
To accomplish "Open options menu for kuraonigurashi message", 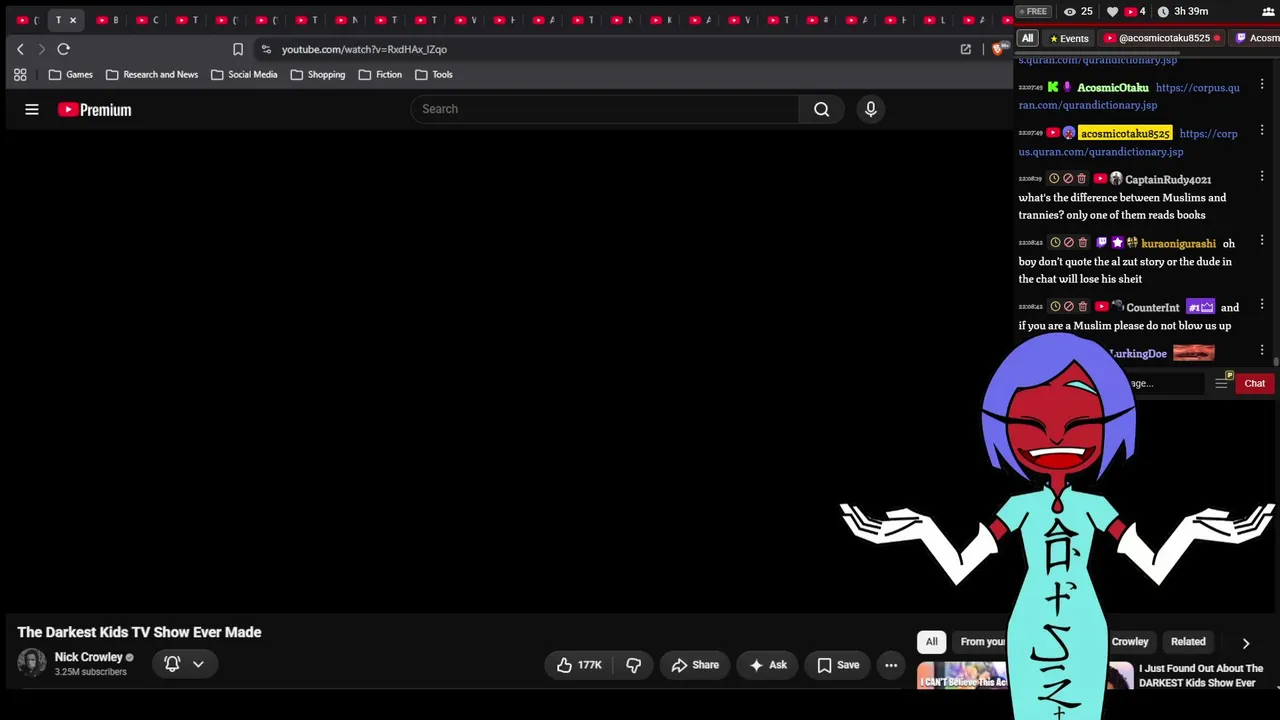I will (1262, 240).
